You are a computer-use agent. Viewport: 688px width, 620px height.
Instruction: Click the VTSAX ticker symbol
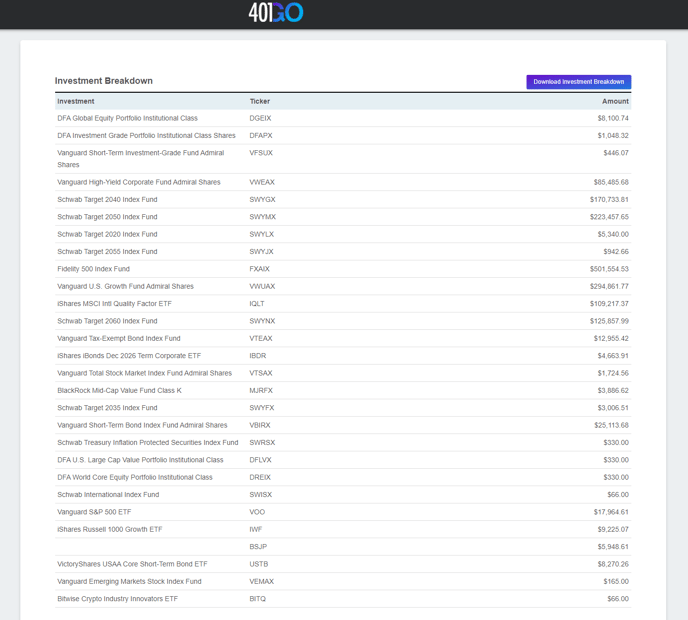[261, 373]
